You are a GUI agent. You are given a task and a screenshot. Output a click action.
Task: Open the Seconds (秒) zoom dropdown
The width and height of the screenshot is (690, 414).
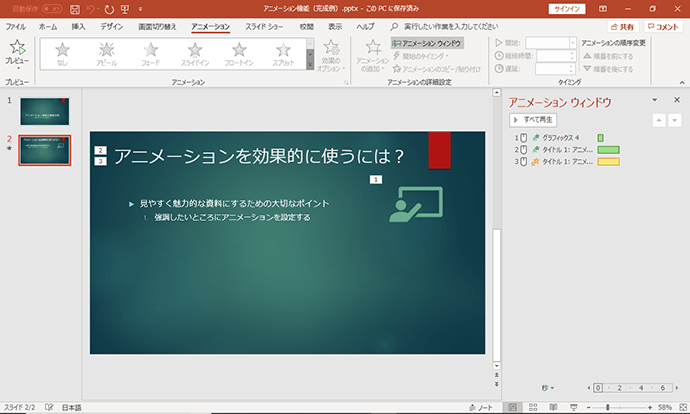tap(548, 388)
